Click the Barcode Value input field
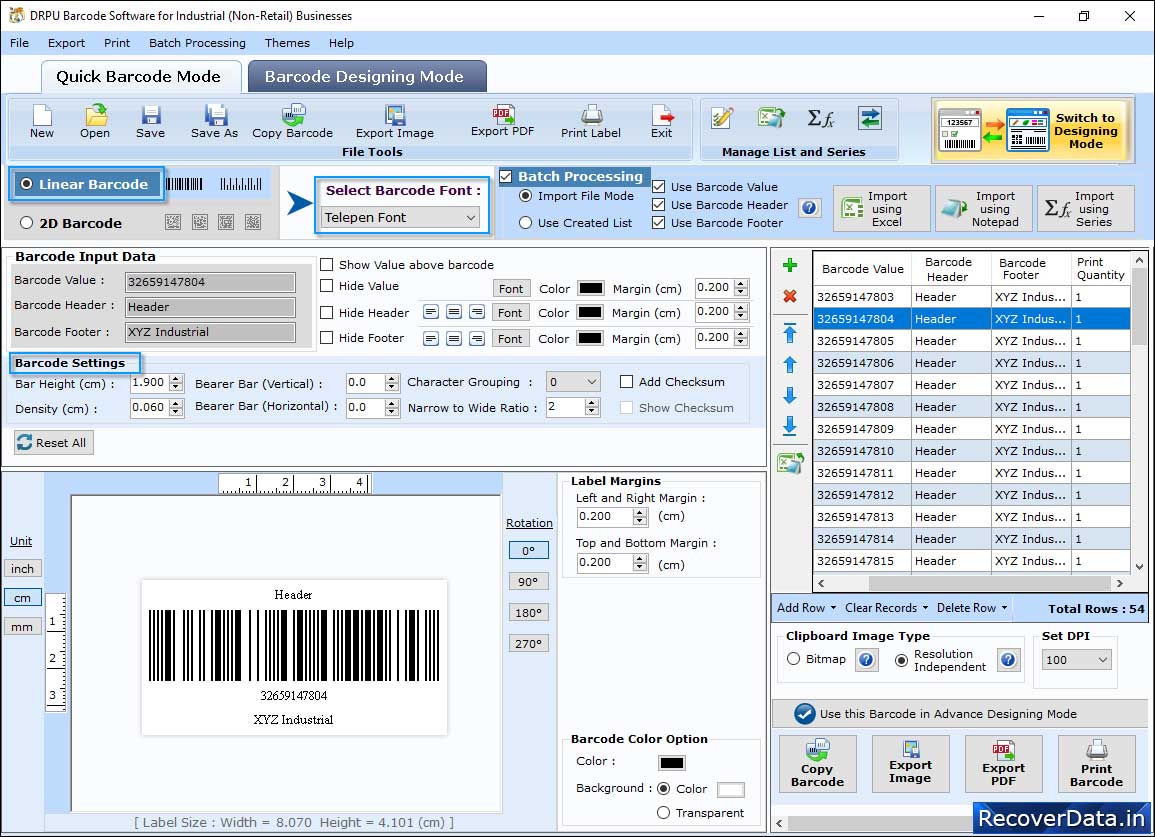 point(211,281)
